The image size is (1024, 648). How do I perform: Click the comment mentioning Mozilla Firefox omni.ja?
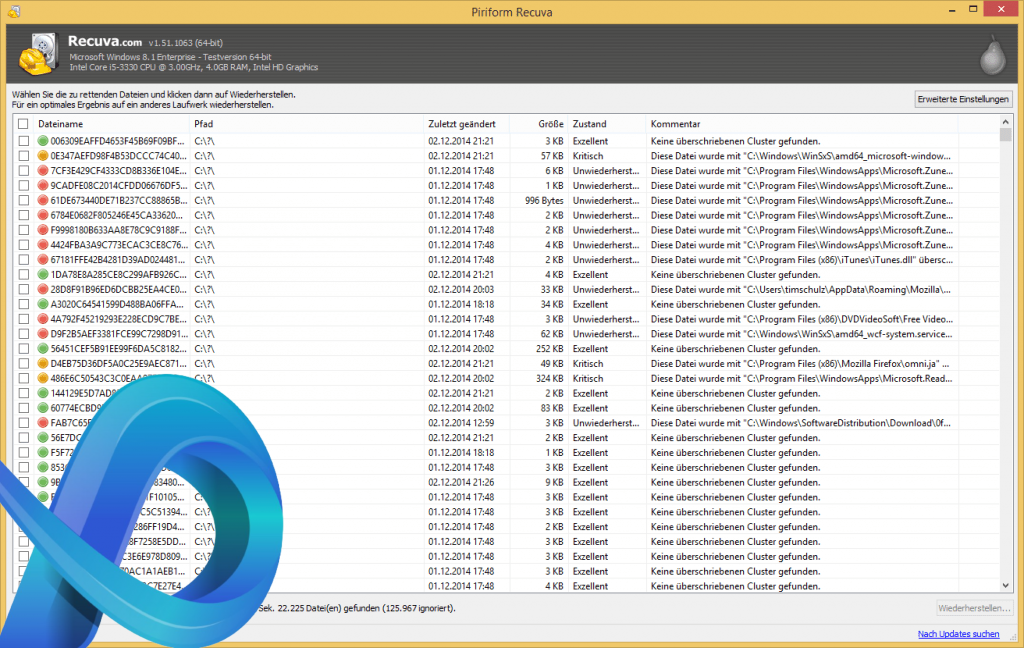click(x=800, y=364)
